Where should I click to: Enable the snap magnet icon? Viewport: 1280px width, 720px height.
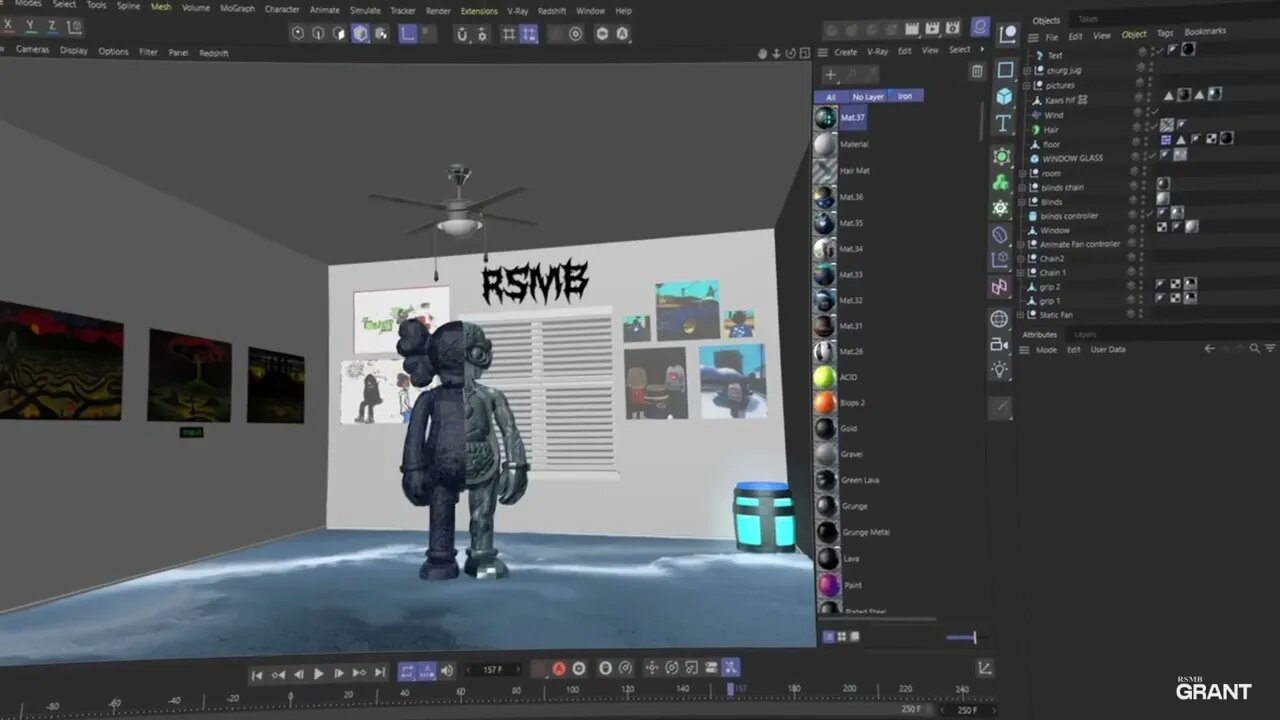(462, 34)
